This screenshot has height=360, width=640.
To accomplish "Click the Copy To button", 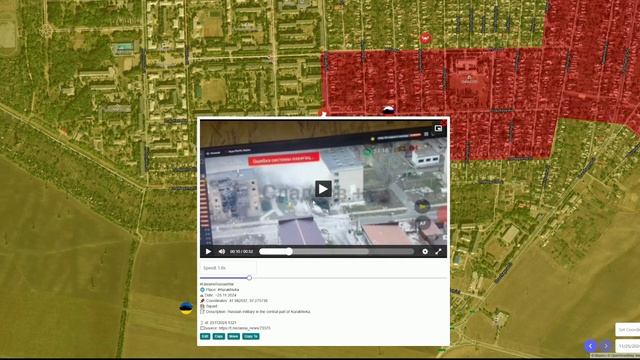I will (251, 336).
